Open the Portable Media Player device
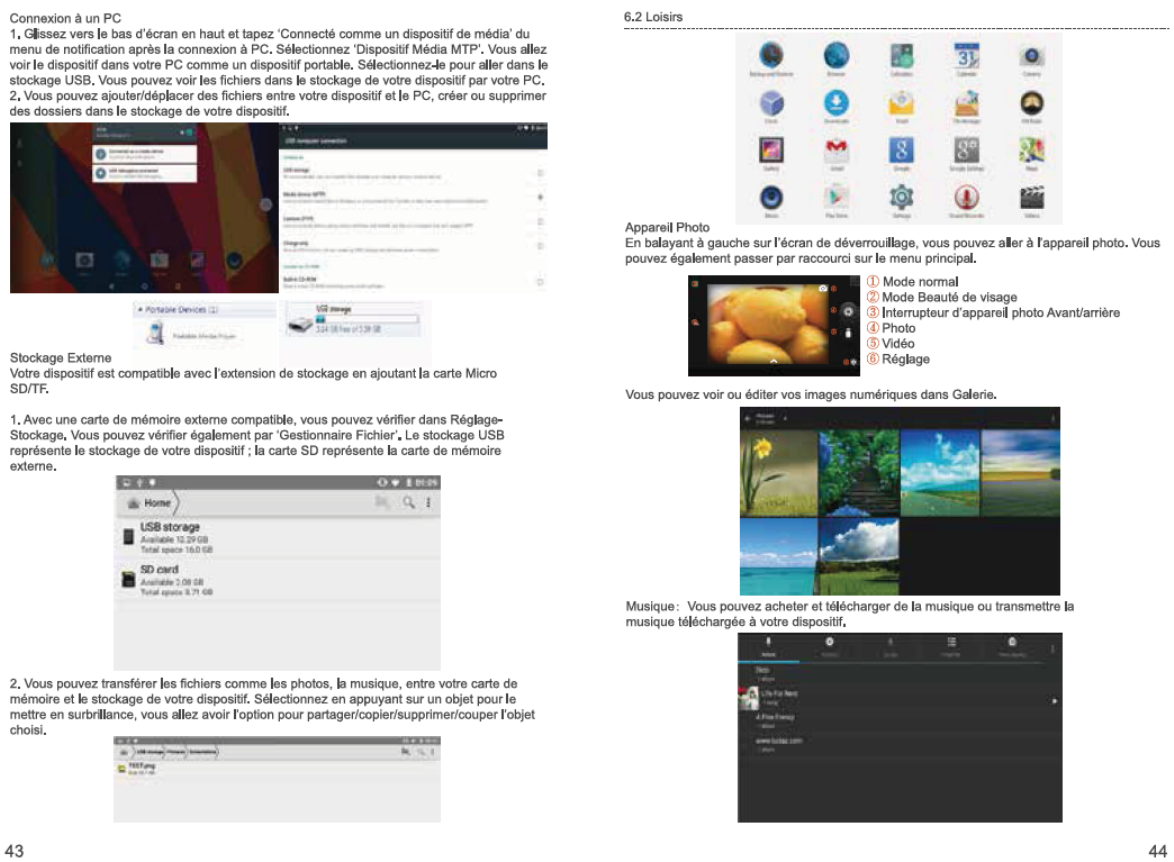The height and width of the screenshot is (862, 1174). 192,334
